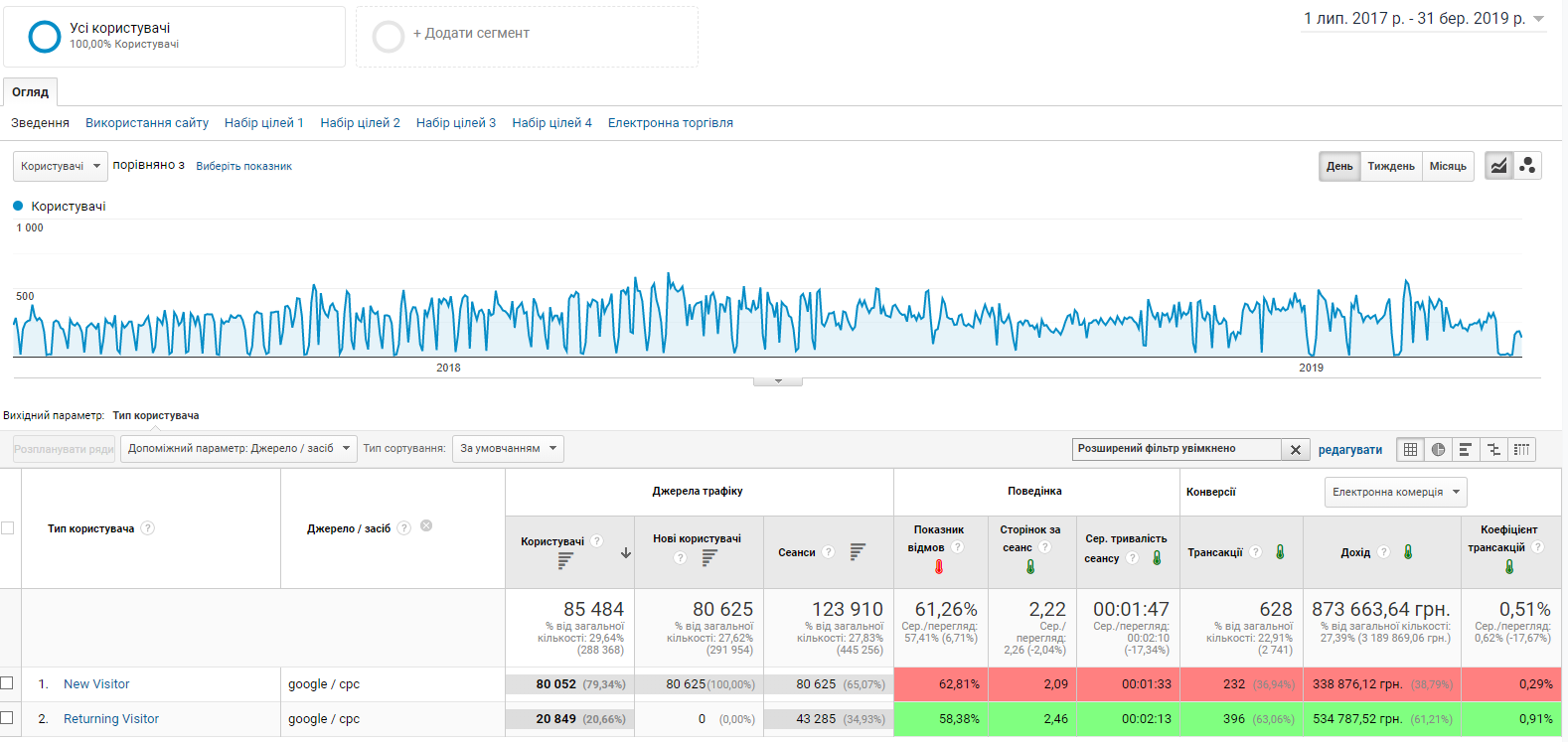
Task: Open the Користувачі metric dropdown
Action: tap(60, 166)
